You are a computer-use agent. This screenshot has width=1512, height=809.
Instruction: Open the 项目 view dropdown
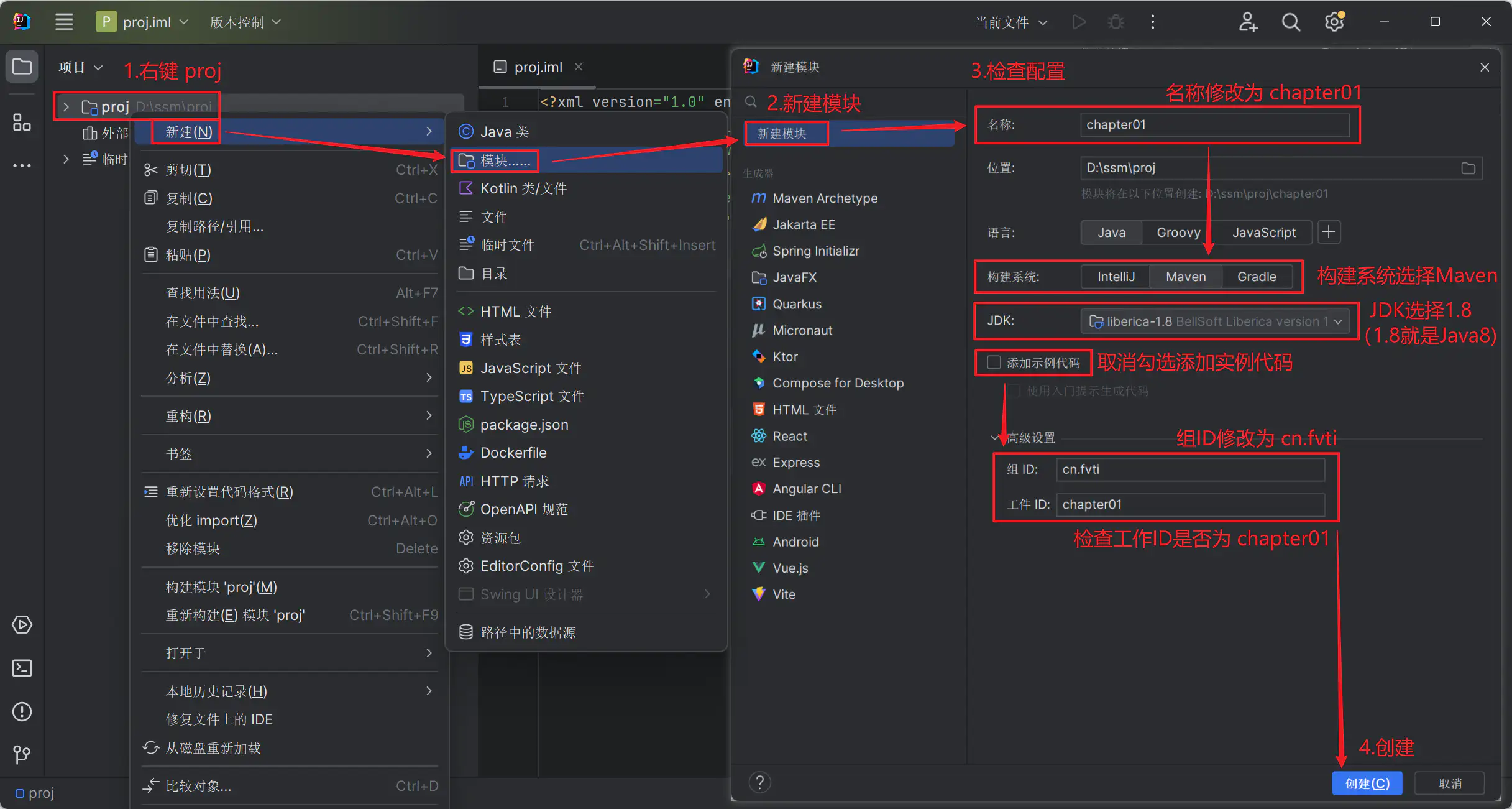(x=80, y=67)
